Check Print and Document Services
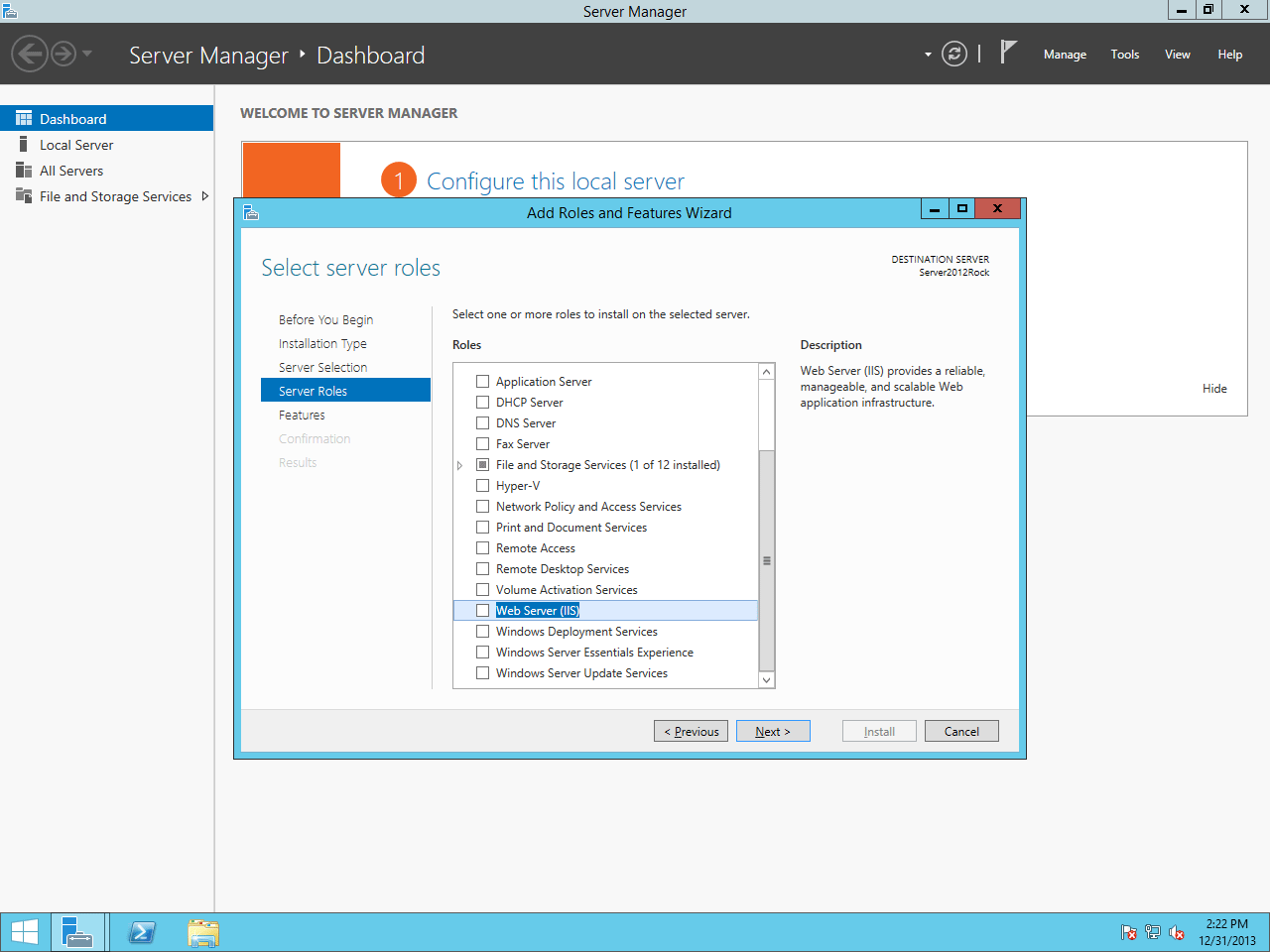 click(483, 527)
